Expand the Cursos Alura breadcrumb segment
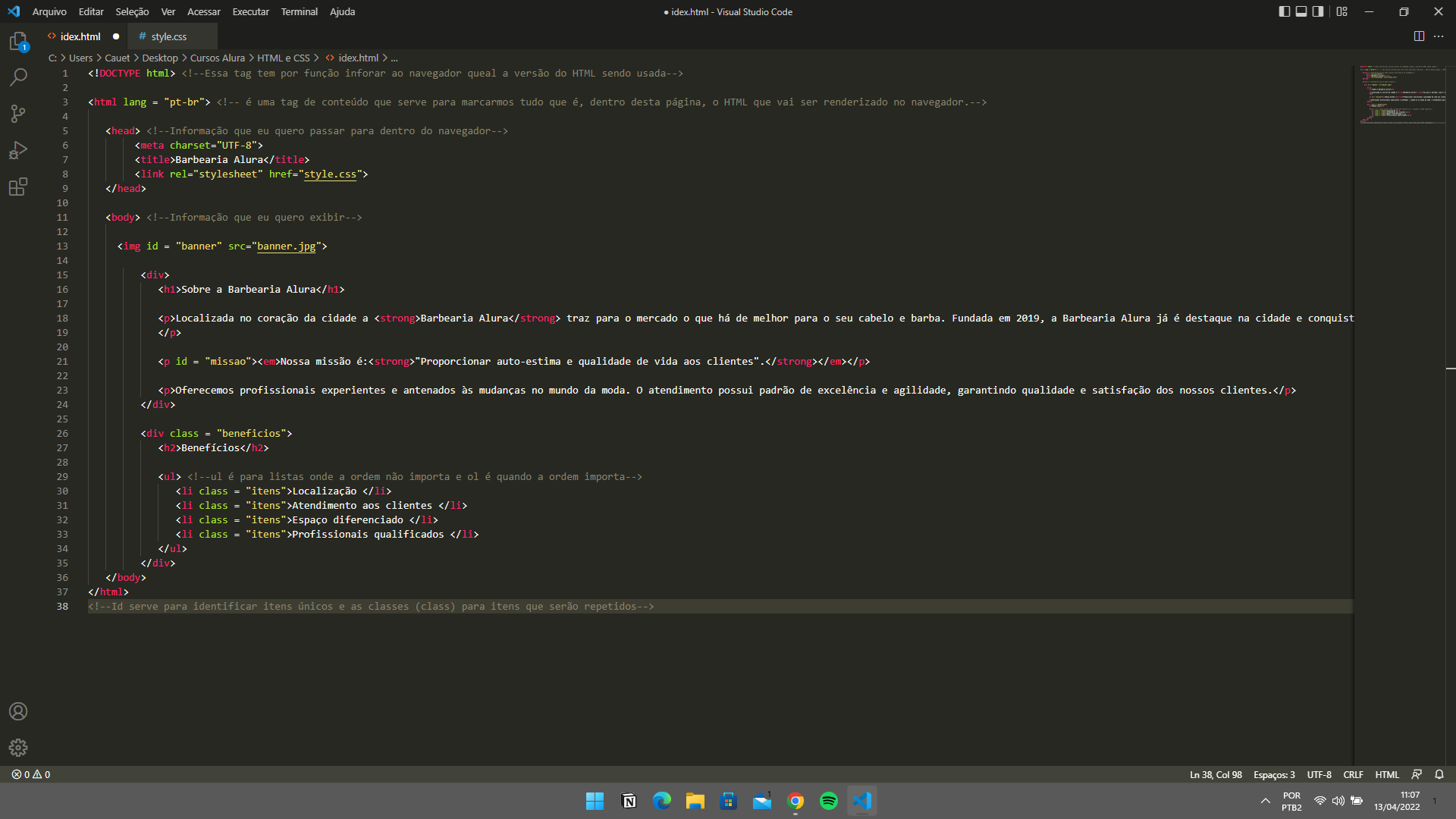This screenshot has height=819, width=1456. [218, 58]
